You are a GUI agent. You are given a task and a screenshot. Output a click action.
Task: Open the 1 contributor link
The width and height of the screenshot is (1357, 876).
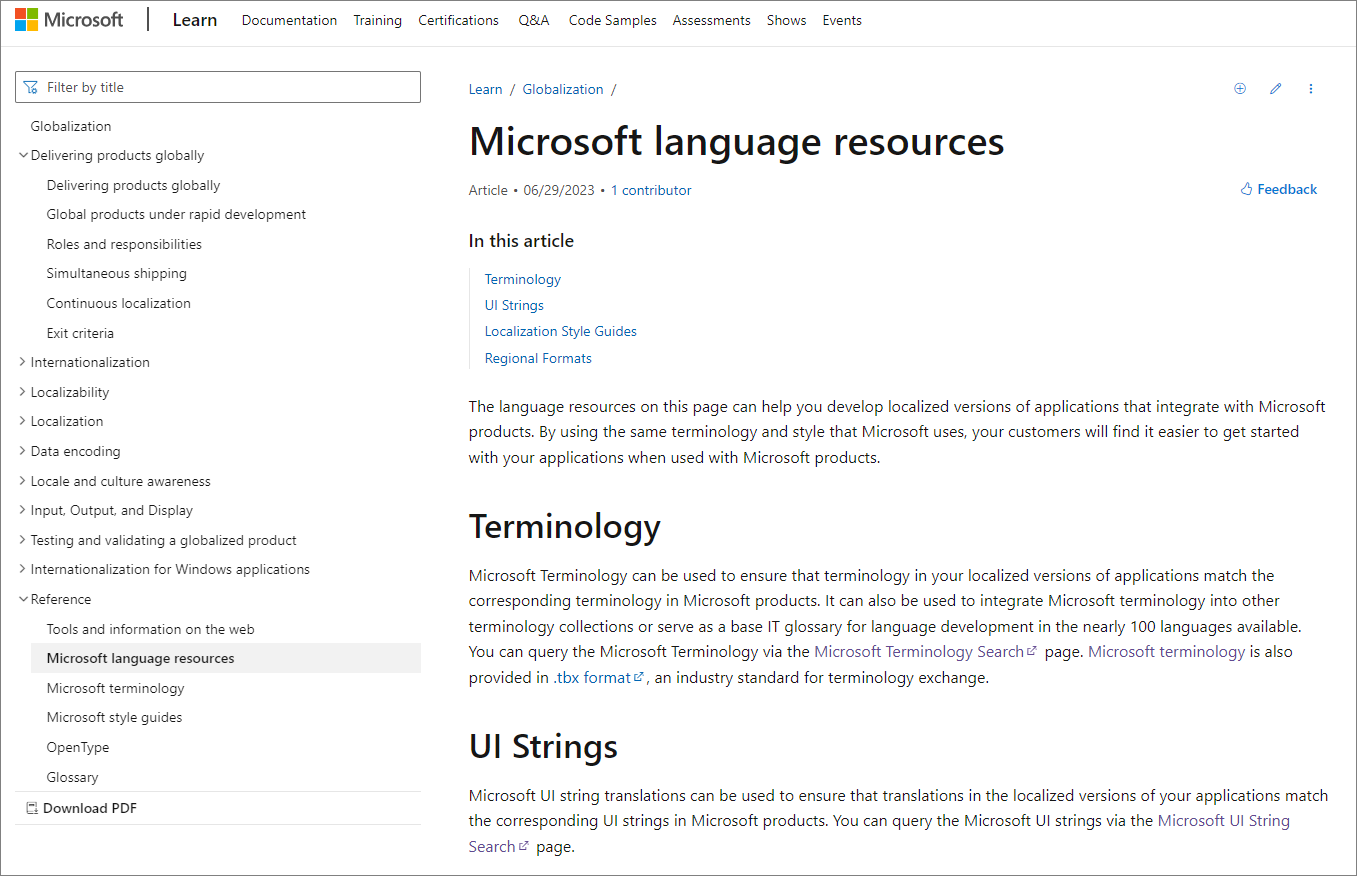(651, 190)
